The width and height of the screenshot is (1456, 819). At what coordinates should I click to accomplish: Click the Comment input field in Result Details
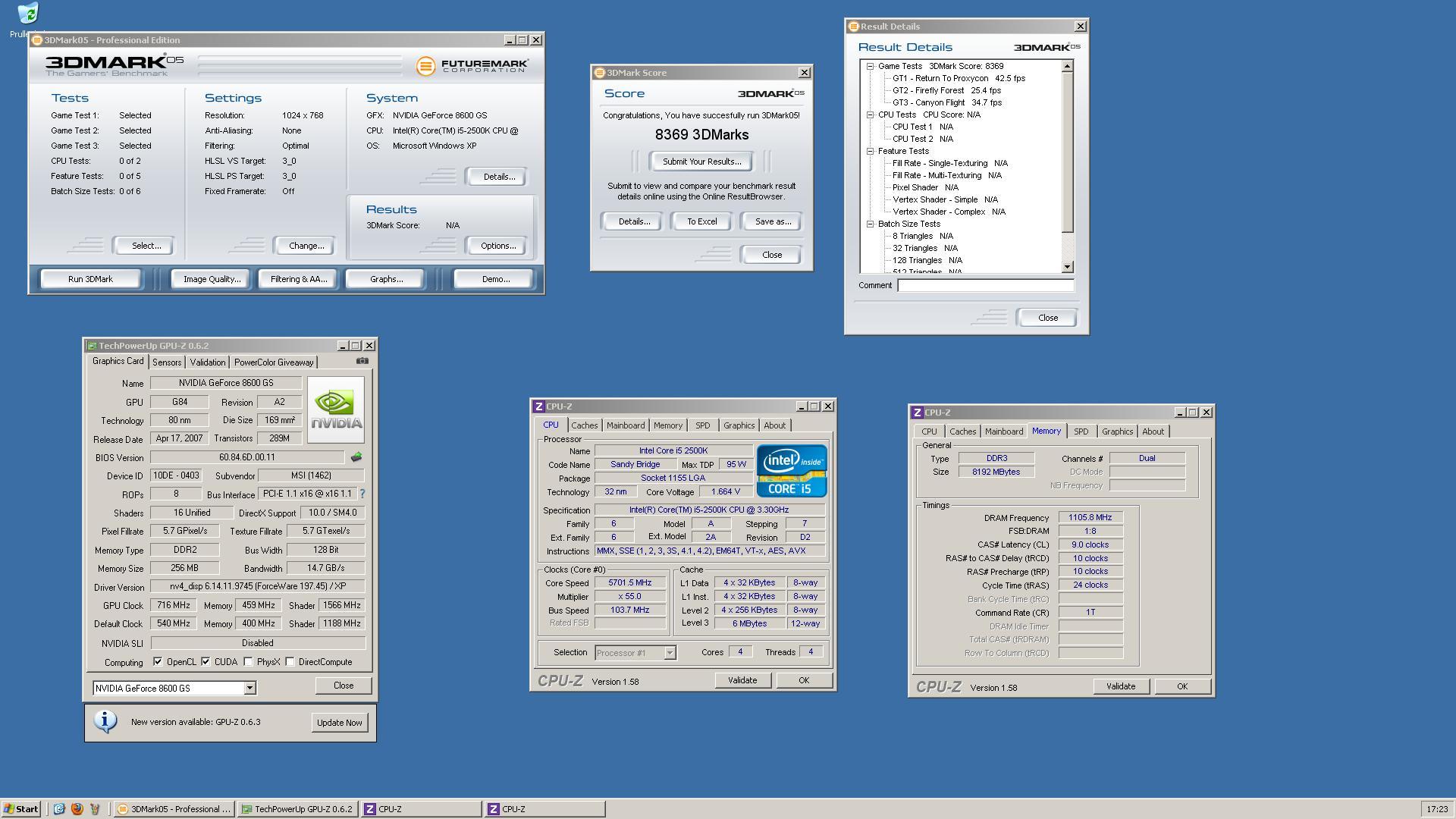coord(985,286)
